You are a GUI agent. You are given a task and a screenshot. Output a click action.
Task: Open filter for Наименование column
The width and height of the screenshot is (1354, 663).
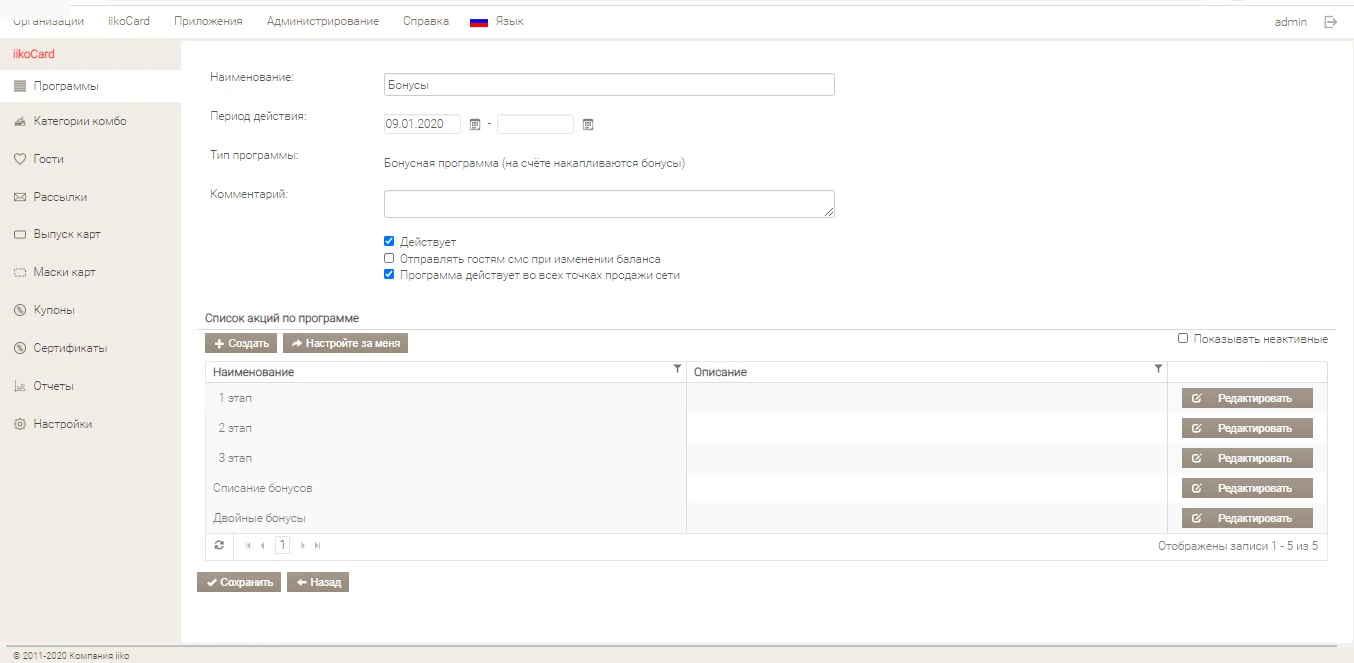pyautogui.click(x=677, y=370)
